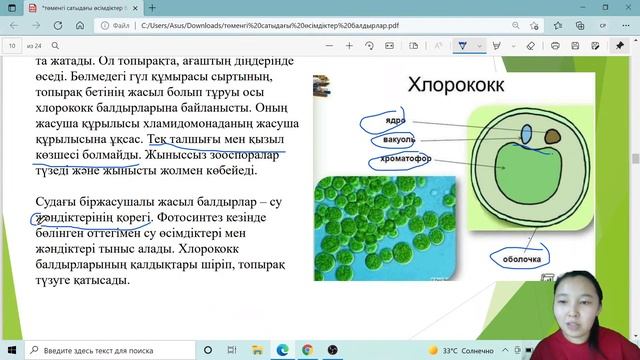Zoom out the PDF
This screenshot has height=360, width=640.
point(329,46)
